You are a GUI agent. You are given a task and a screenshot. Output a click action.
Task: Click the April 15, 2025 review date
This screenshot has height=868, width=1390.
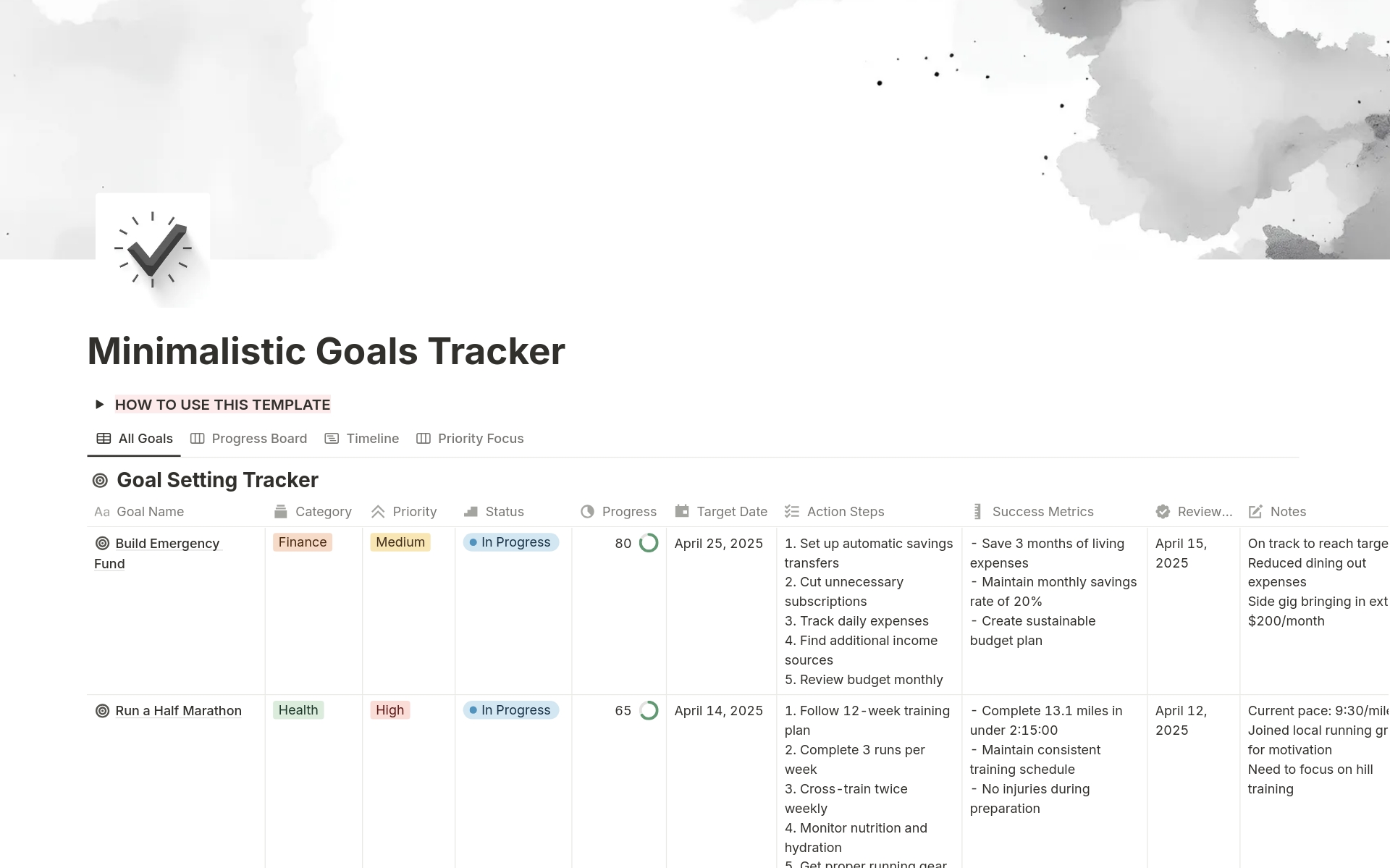click(x=1181, y=553)
